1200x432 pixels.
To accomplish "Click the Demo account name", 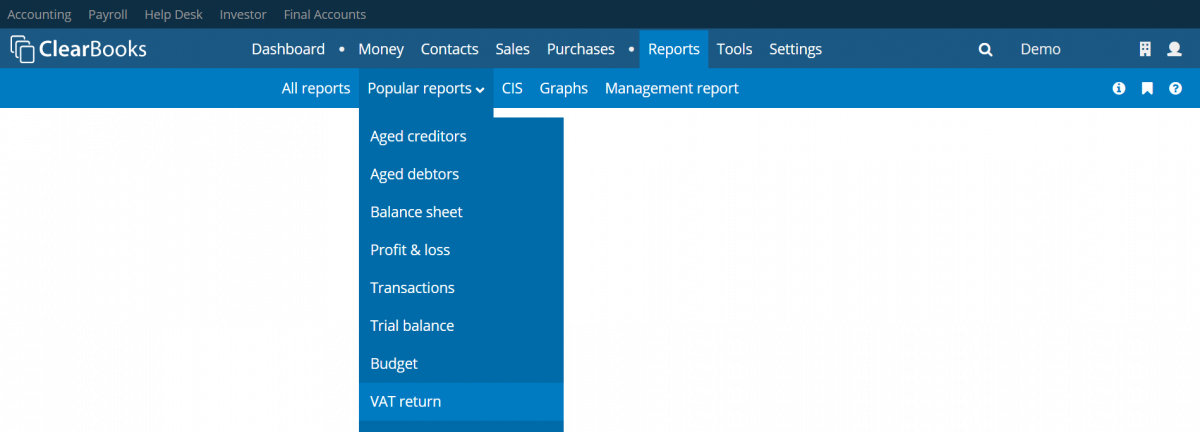I will click(x=1040, y=49).
